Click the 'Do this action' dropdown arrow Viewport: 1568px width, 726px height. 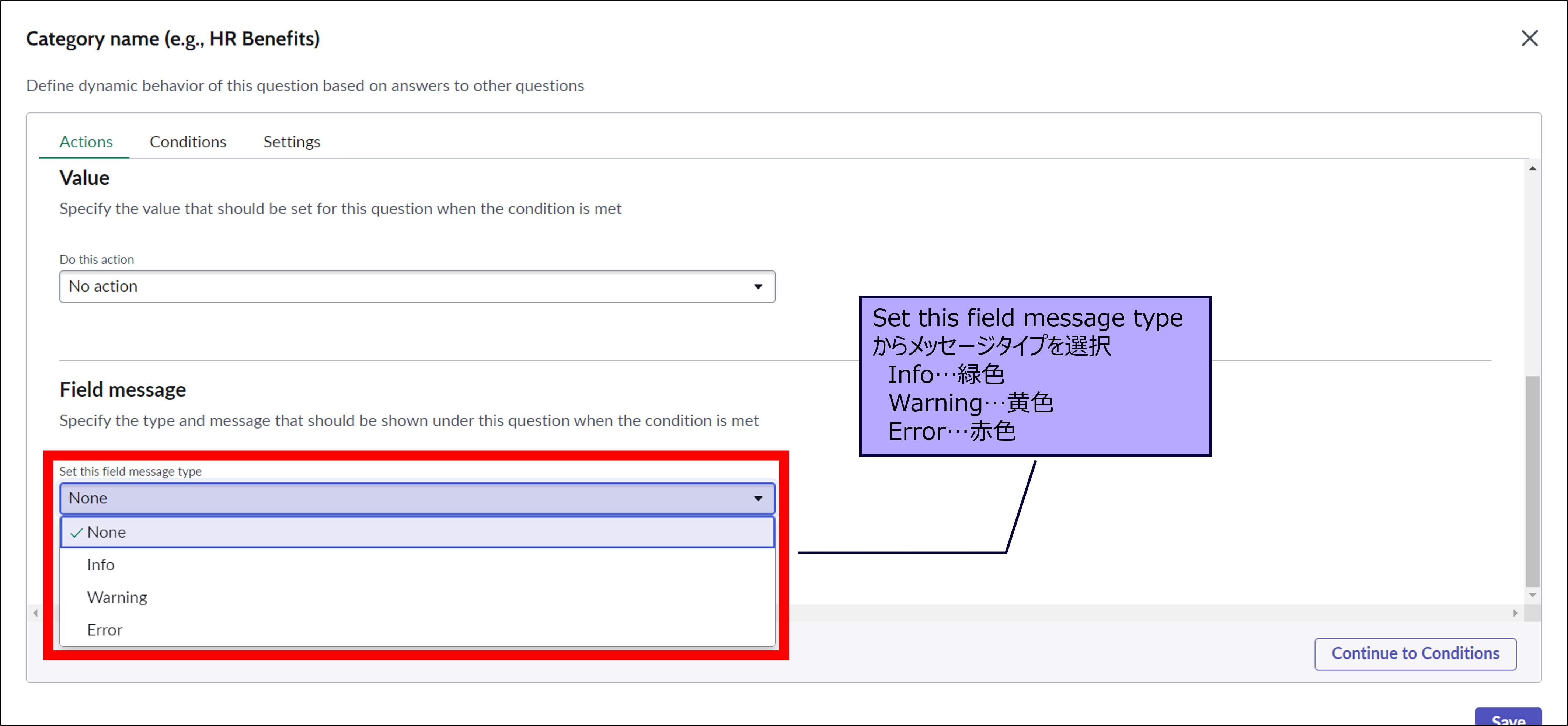(x=758, y=287)
